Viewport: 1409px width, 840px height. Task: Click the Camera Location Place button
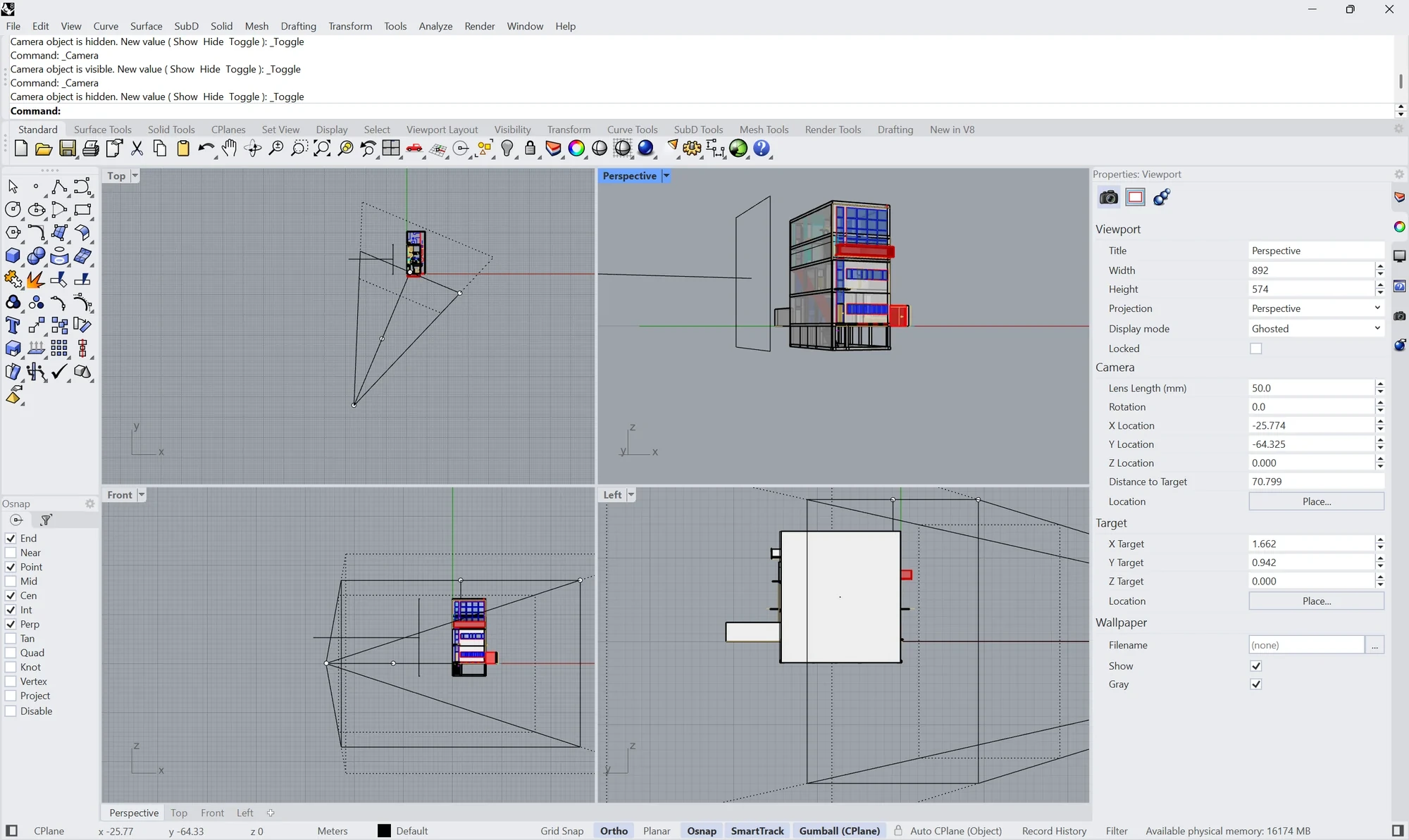coord(1316,501)
